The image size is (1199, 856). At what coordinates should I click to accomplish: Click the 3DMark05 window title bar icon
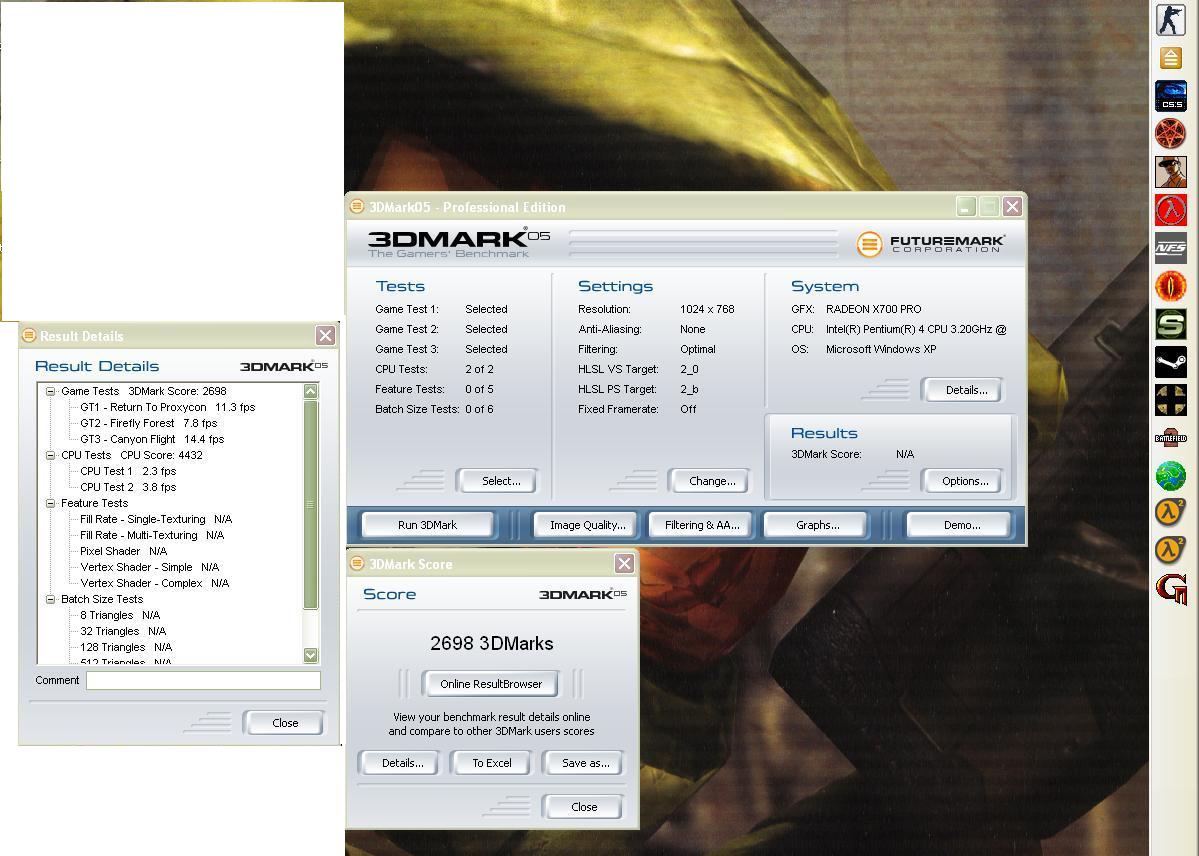click(x=357, y=207)
